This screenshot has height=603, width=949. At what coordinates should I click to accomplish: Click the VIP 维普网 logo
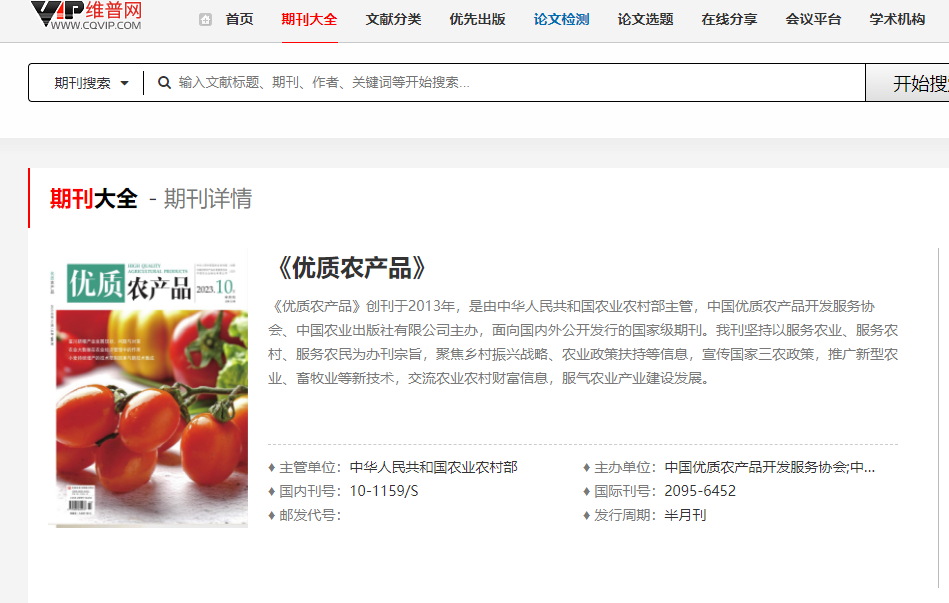(87, 16)
